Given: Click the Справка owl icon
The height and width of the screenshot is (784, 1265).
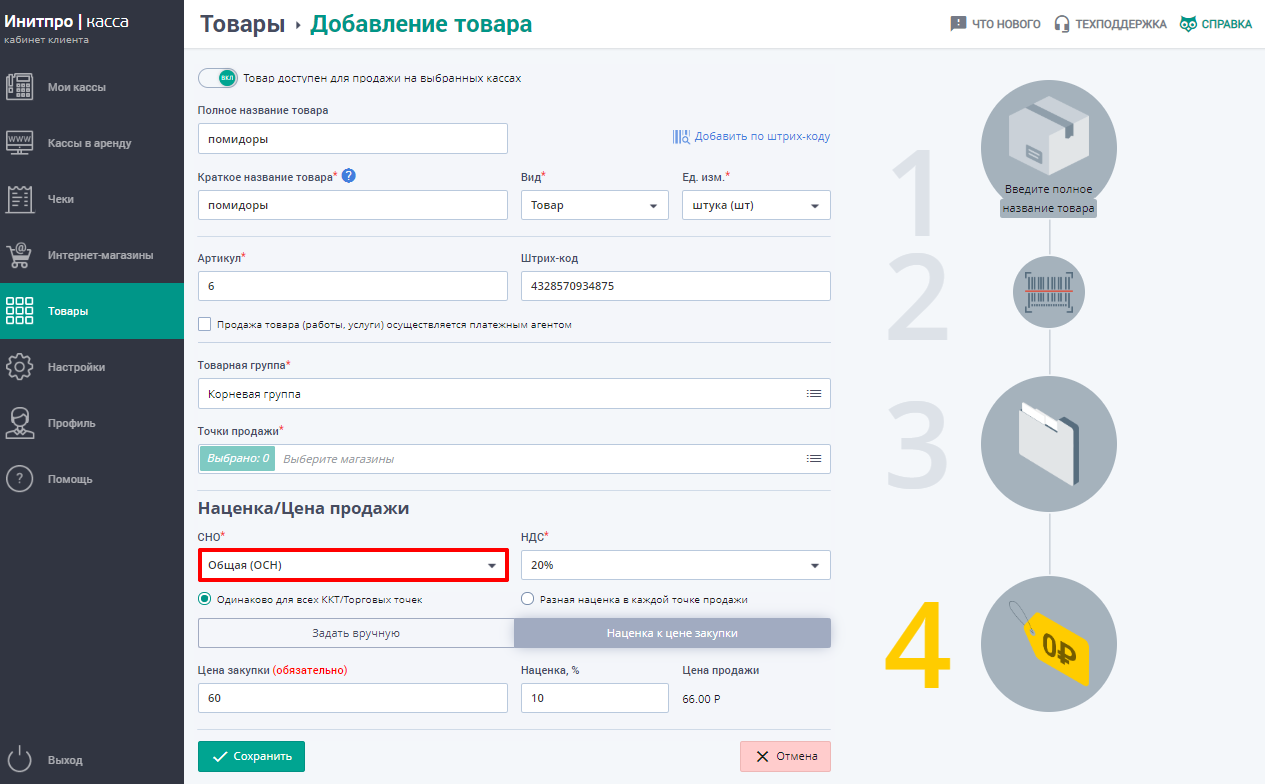Looking at the screenshot, I should pyautogui.click(x=1188, y=24).
